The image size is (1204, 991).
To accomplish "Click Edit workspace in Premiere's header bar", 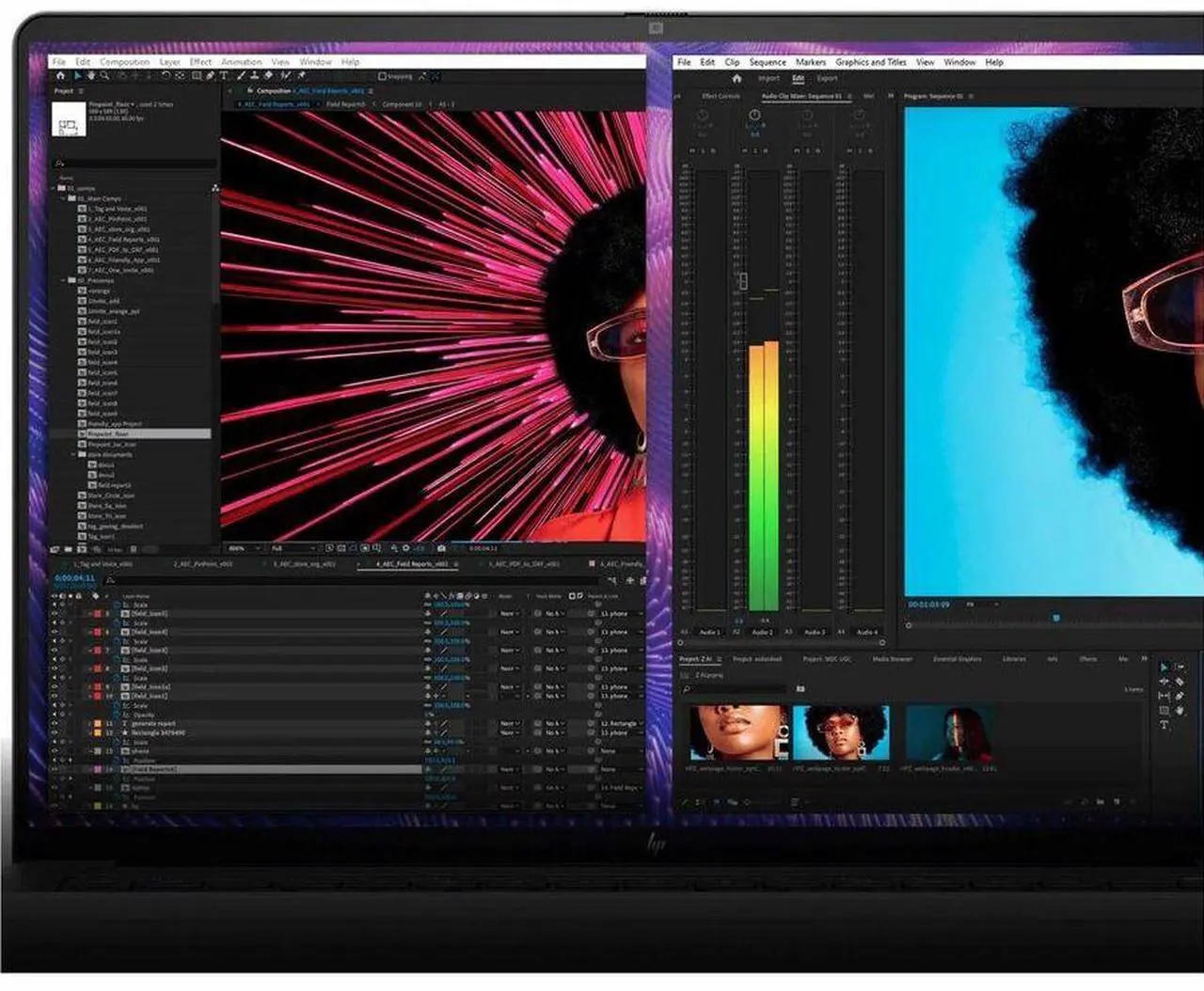I will [x=798, y=79].
